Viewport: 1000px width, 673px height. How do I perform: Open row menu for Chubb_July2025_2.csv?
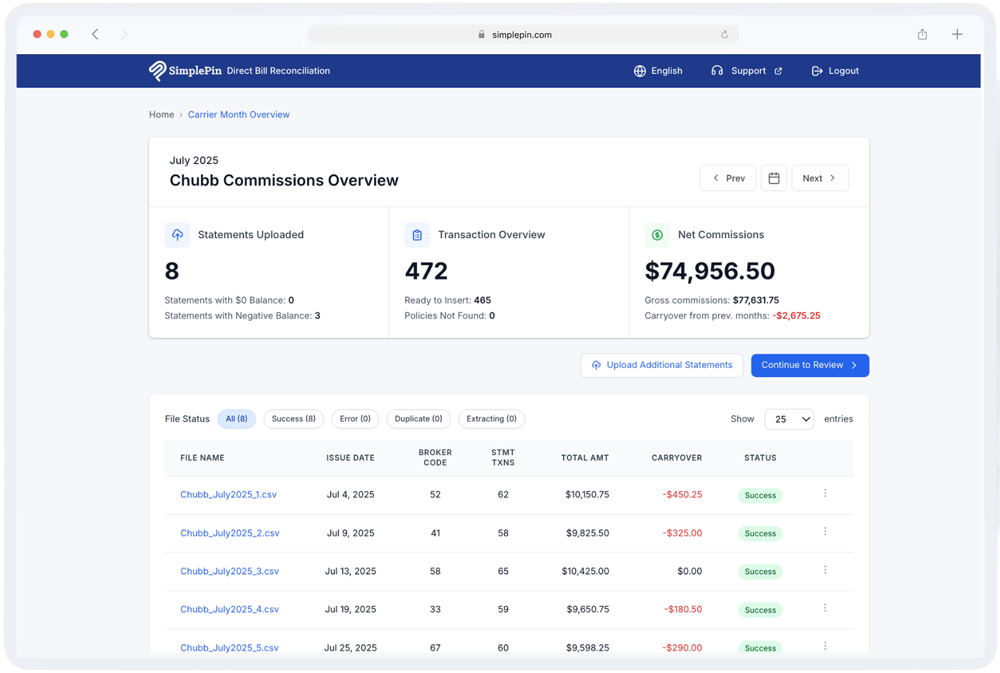(x=825, y=531)
